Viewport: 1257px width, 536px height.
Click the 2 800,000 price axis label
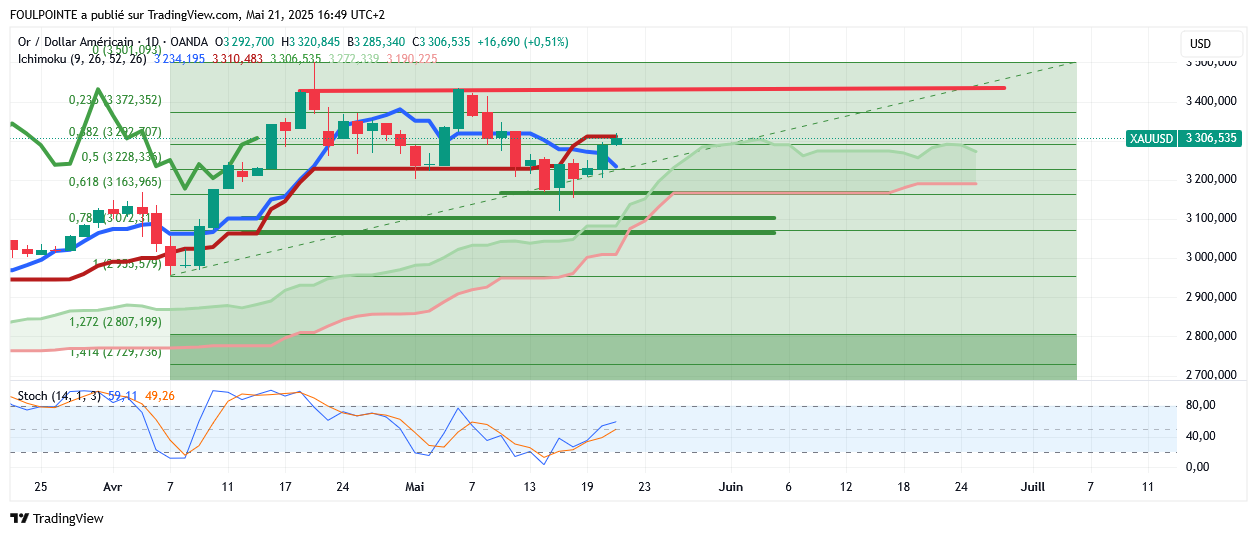click(x=1212, y=336)
